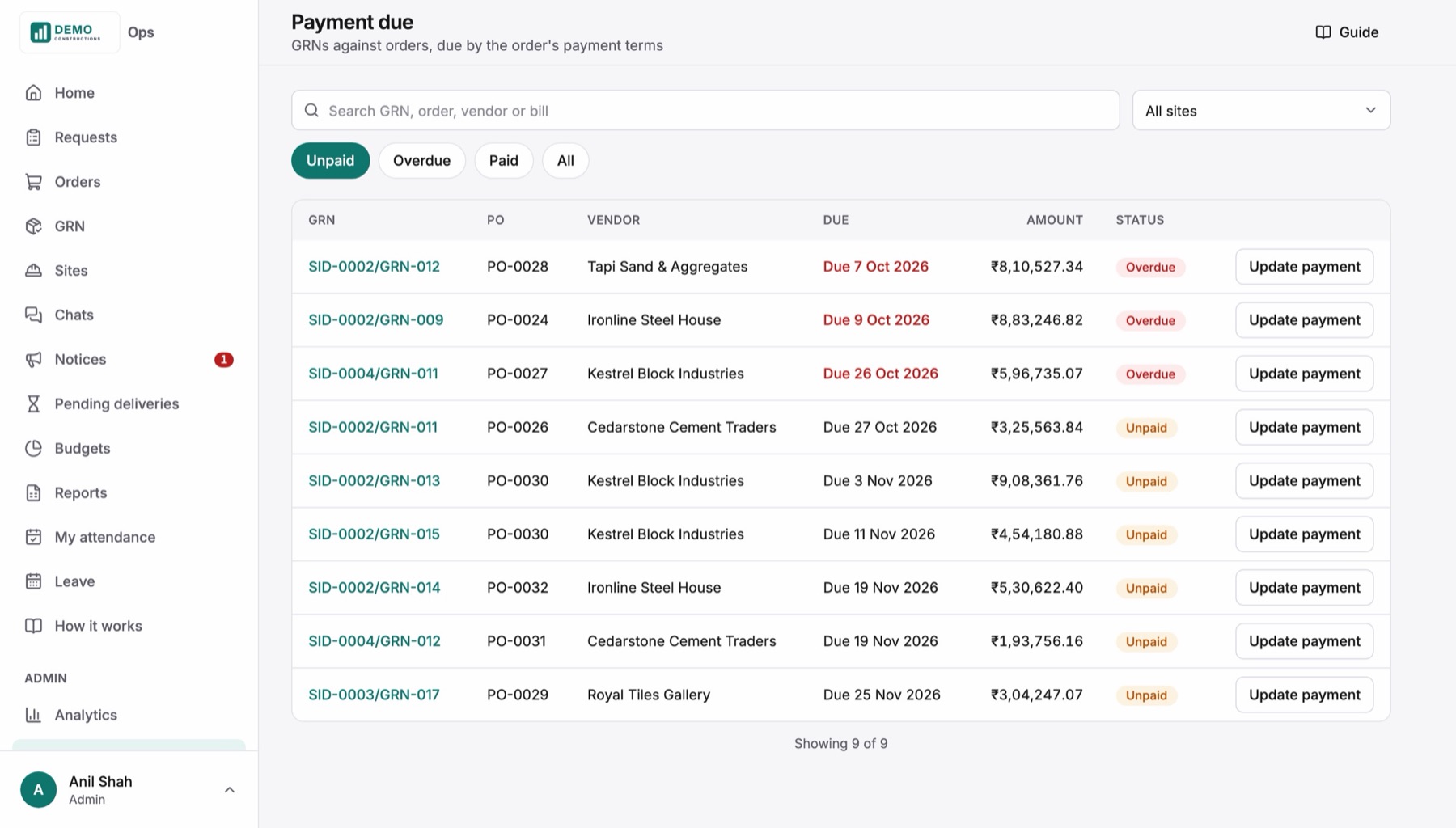This screenshot has height=828, width=1456.
Task: Switch to the Overdue filter tab
Action: 421,161
